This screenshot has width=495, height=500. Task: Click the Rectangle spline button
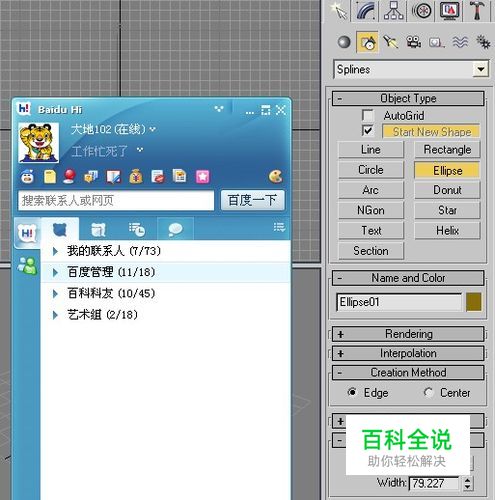point(447,149)
